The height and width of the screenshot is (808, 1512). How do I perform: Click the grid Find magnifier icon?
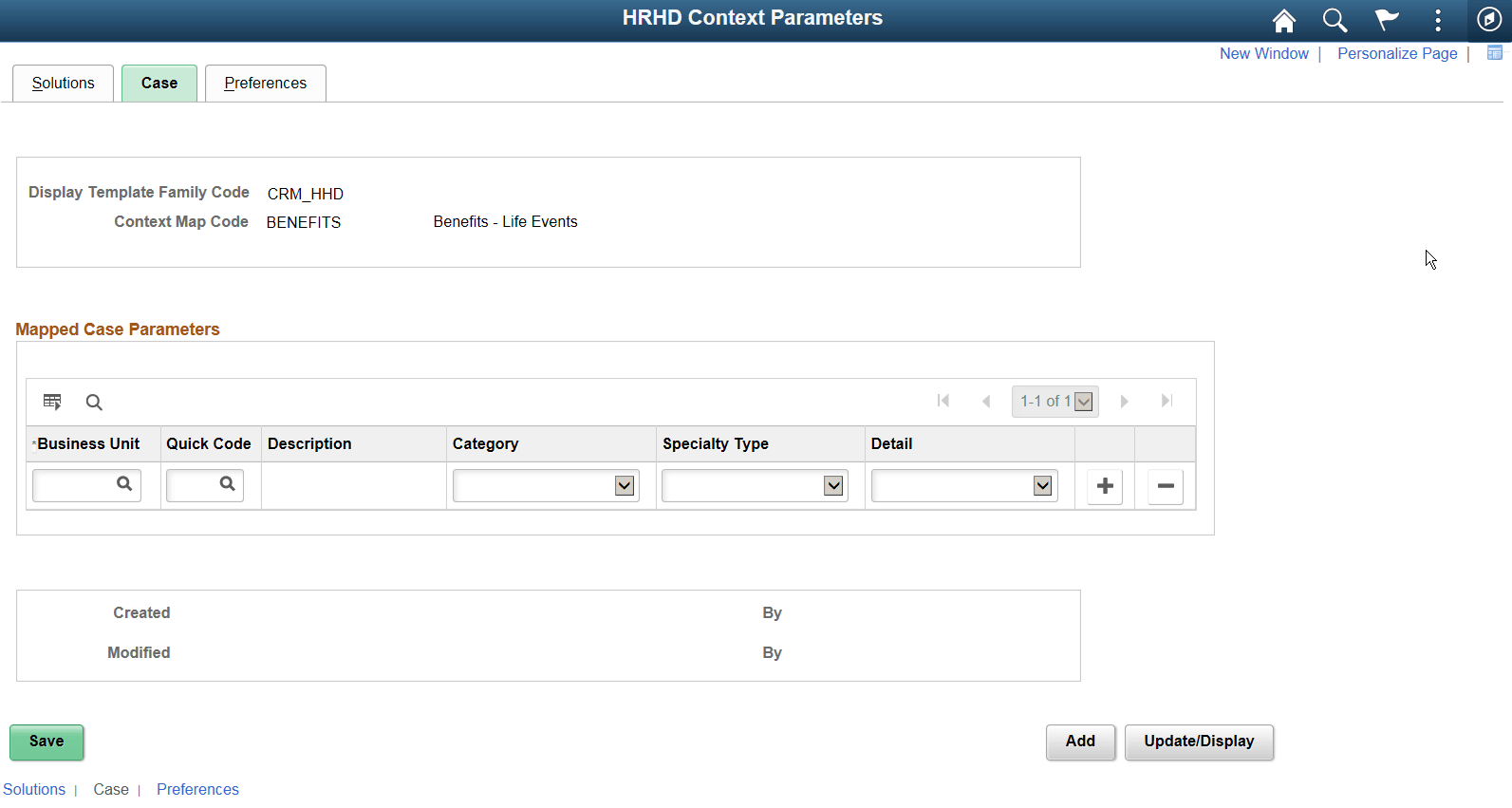94,402
